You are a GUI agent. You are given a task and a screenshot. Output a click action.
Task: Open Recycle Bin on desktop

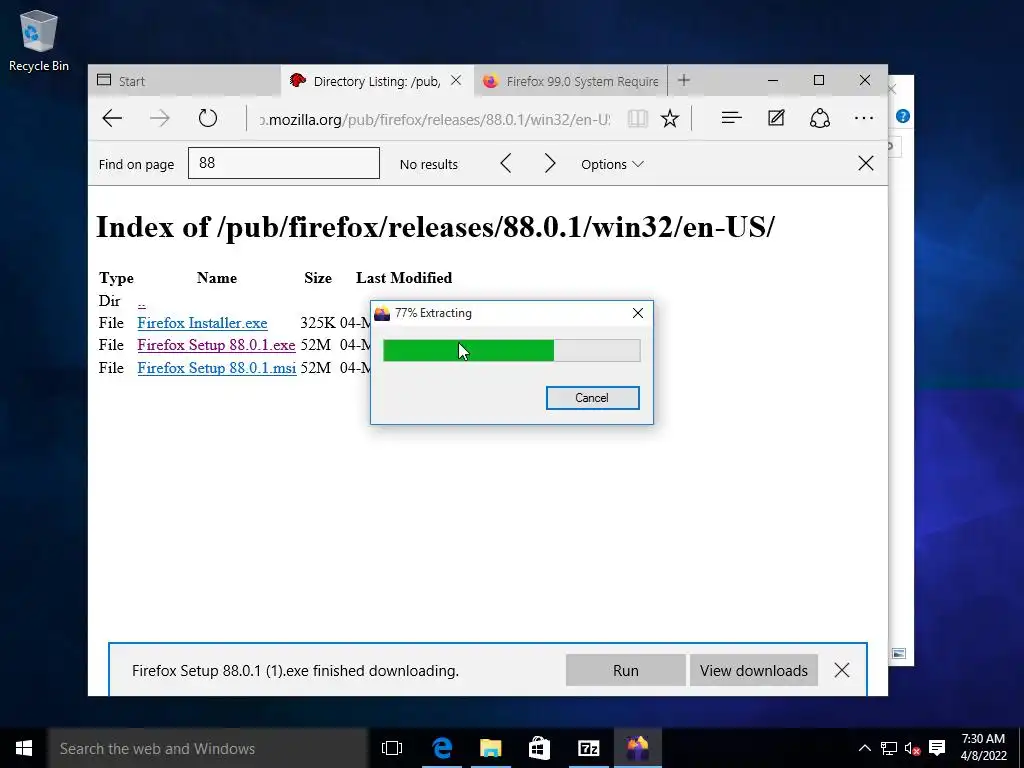(39, 40)
